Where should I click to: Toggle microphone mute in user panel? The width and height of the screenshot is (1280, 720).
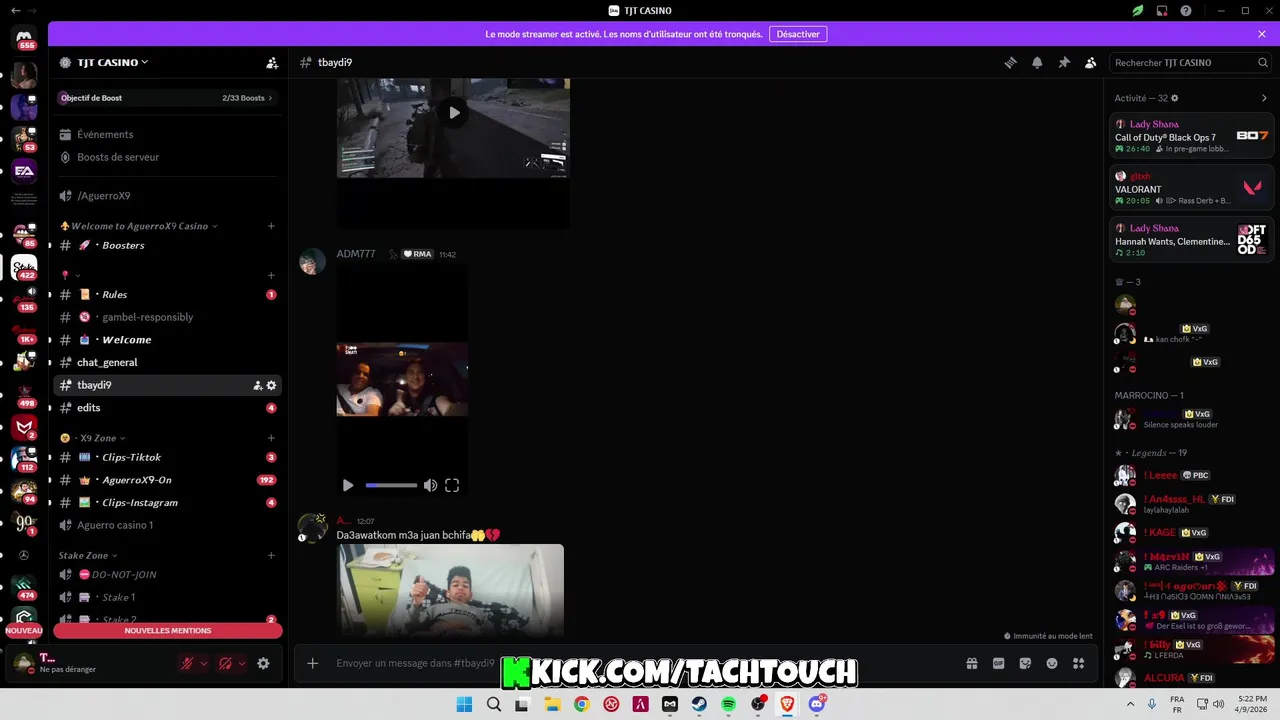tap(187, 663)
